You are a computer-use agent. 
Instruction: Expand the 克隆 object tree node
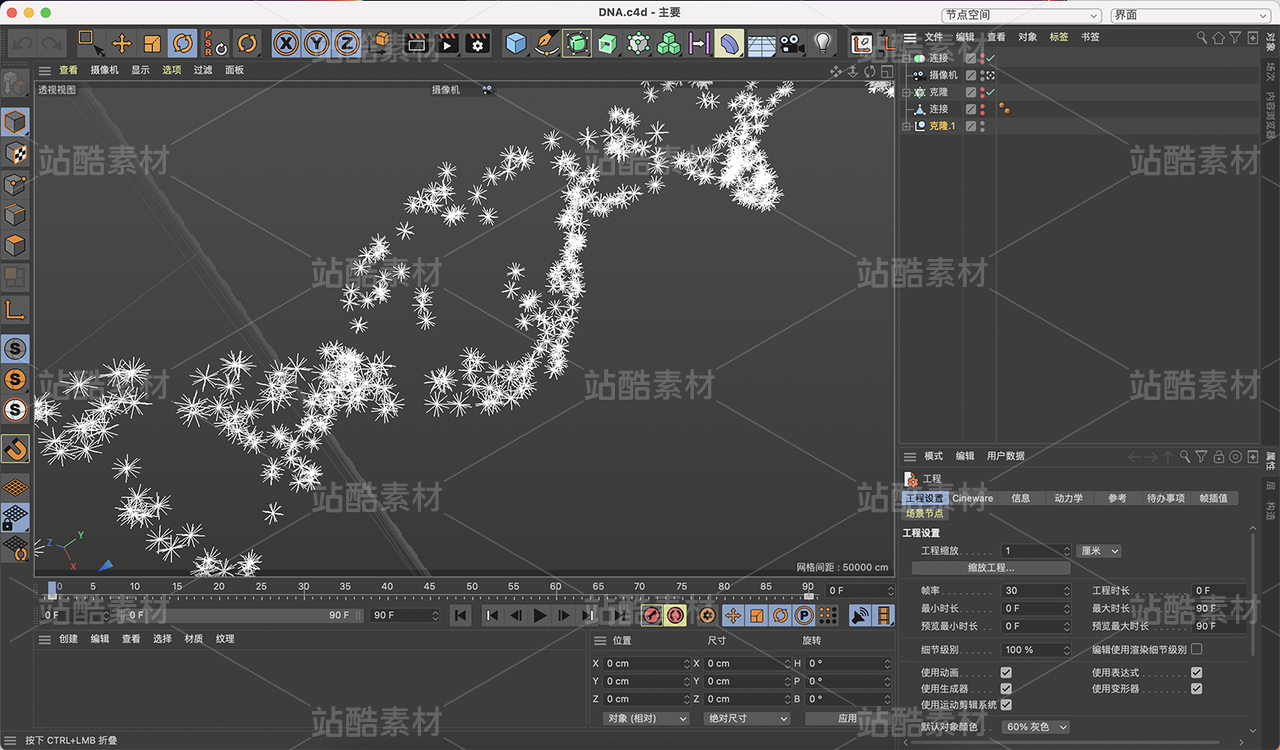906,92
